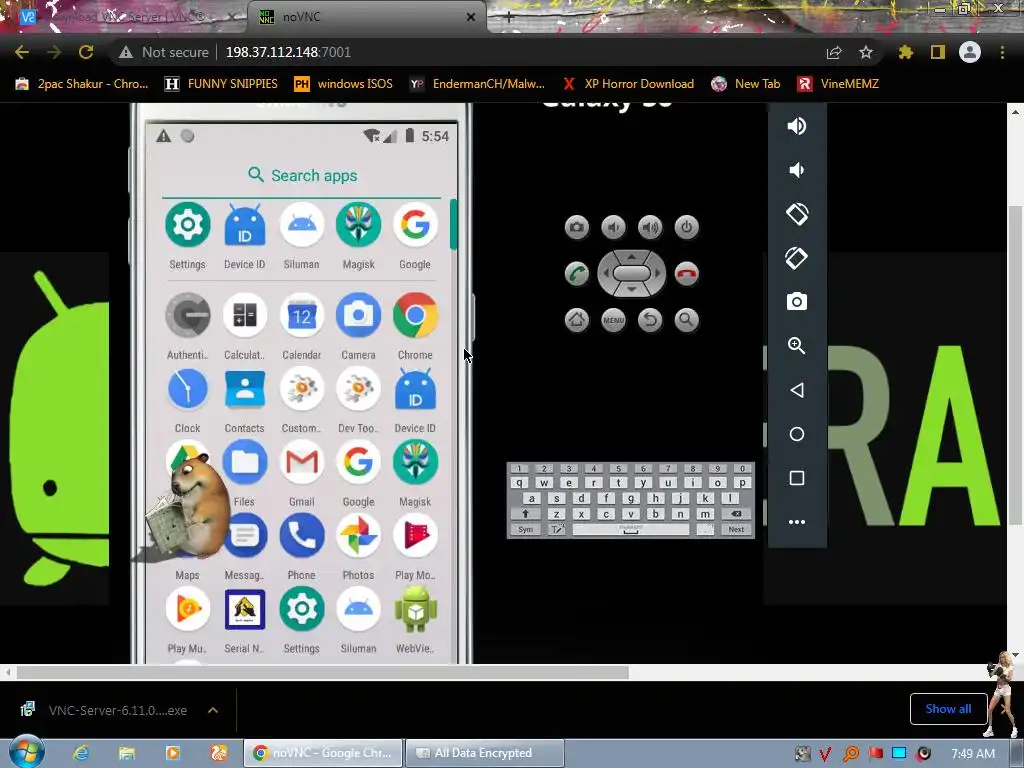This screenshot has width=1024, height=768.
Task: Click the hardware camera button on skin
Action: [x=577, y=227]
